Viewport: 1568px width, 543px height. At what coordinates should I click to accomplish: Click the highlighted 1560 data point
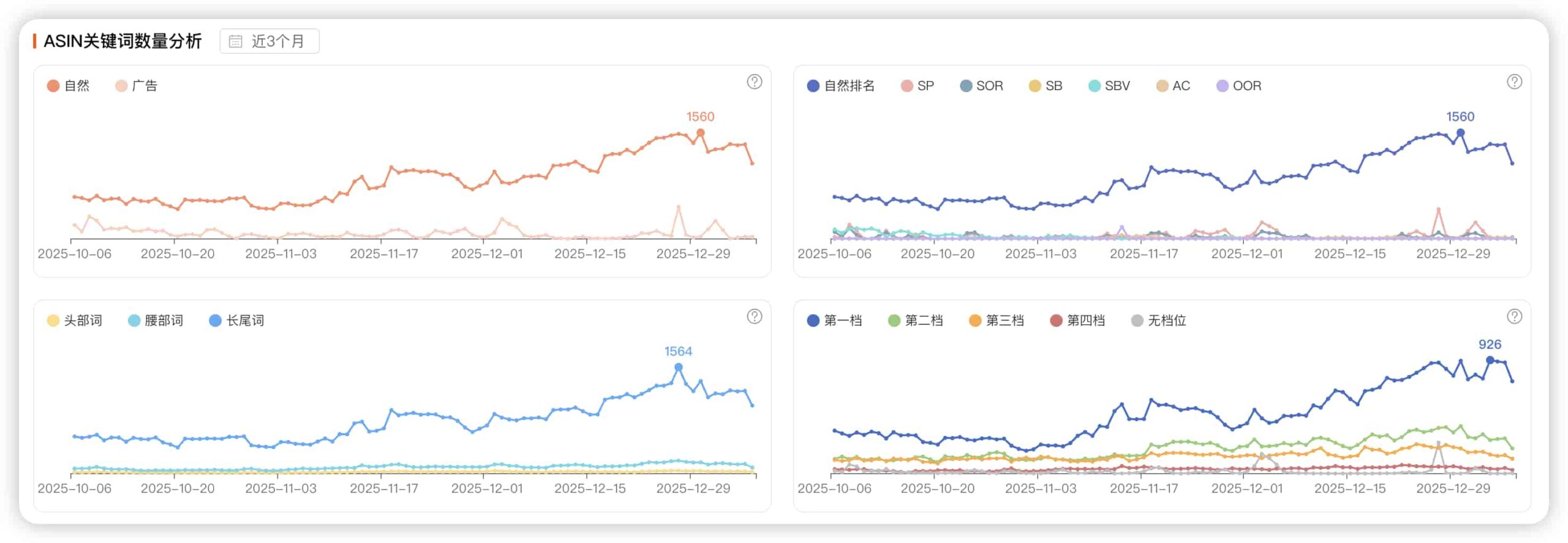pos(700,132)
